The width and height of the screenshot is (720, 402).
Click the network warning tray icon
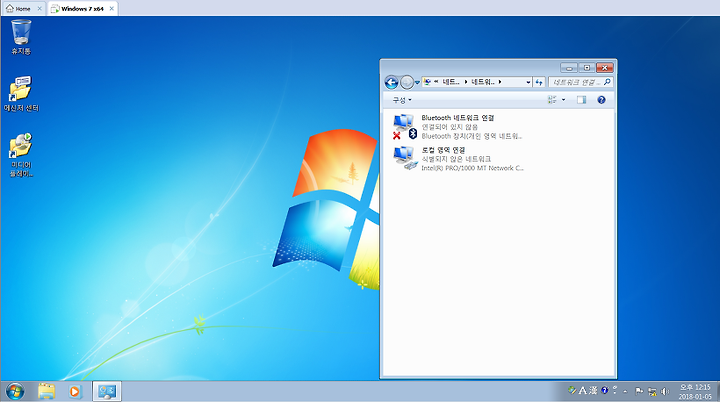pyautogui.click(x=652, y=391)
